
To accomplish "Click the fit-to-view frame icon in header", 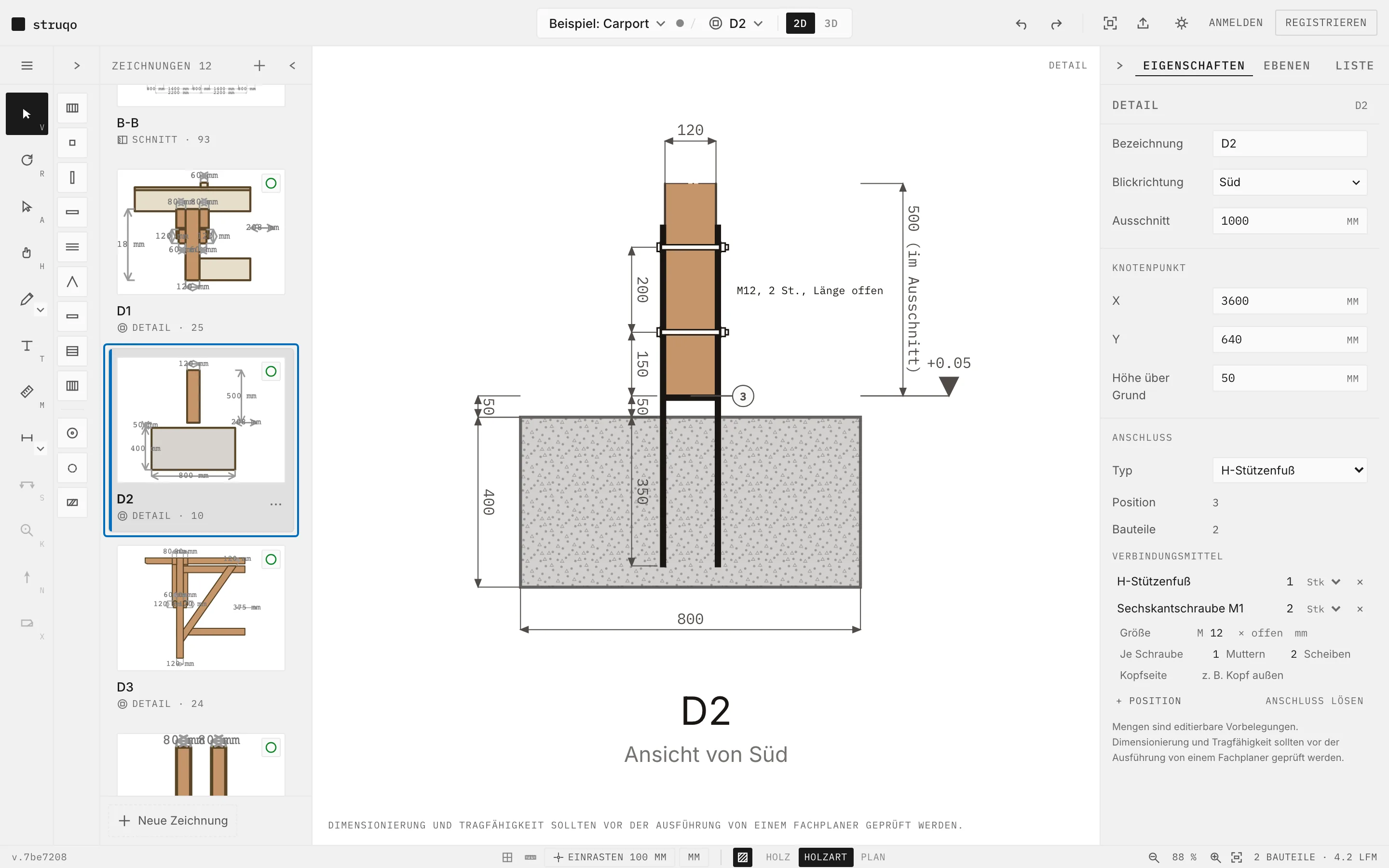I will click(x=1110, y=23).
